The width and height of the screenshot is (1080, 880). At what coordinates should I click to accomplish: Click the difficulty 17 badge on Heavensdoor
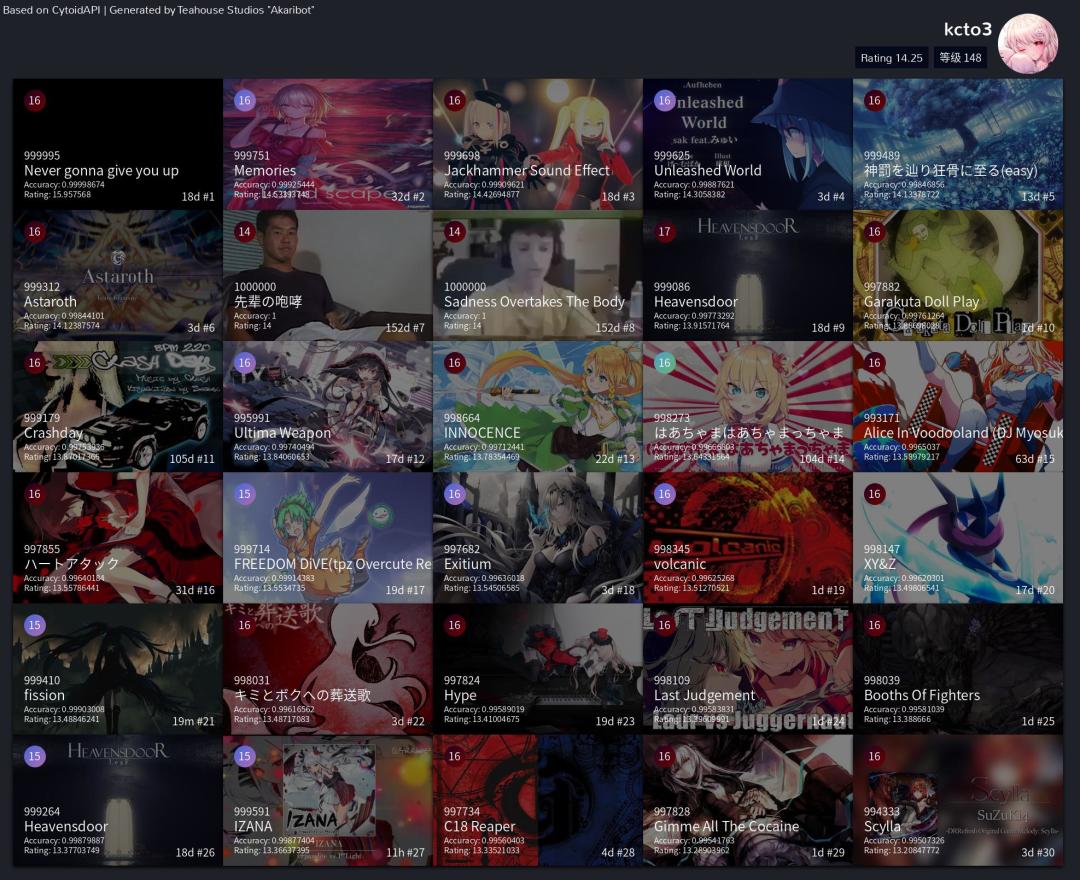click(x=664, y=232)
